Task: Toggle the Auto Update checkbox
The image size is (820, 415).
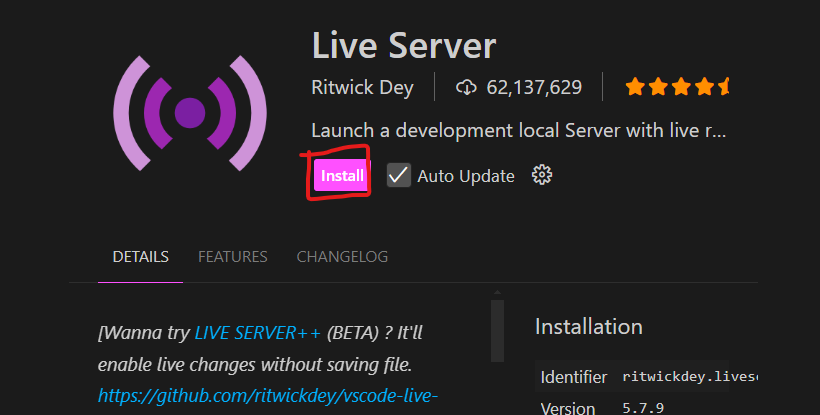Action: click(x=398, y=175)
